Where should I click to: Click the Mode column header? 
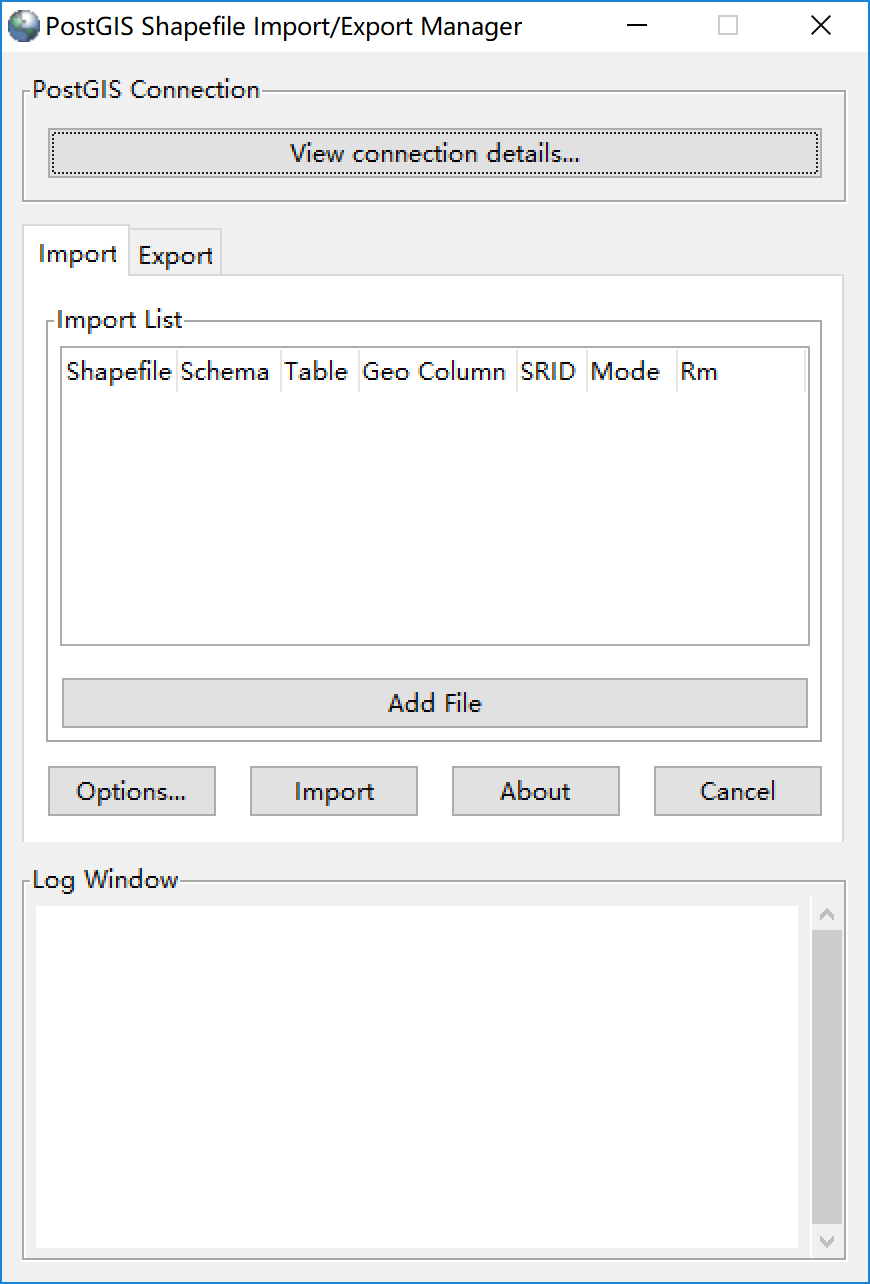coord(626,372)
